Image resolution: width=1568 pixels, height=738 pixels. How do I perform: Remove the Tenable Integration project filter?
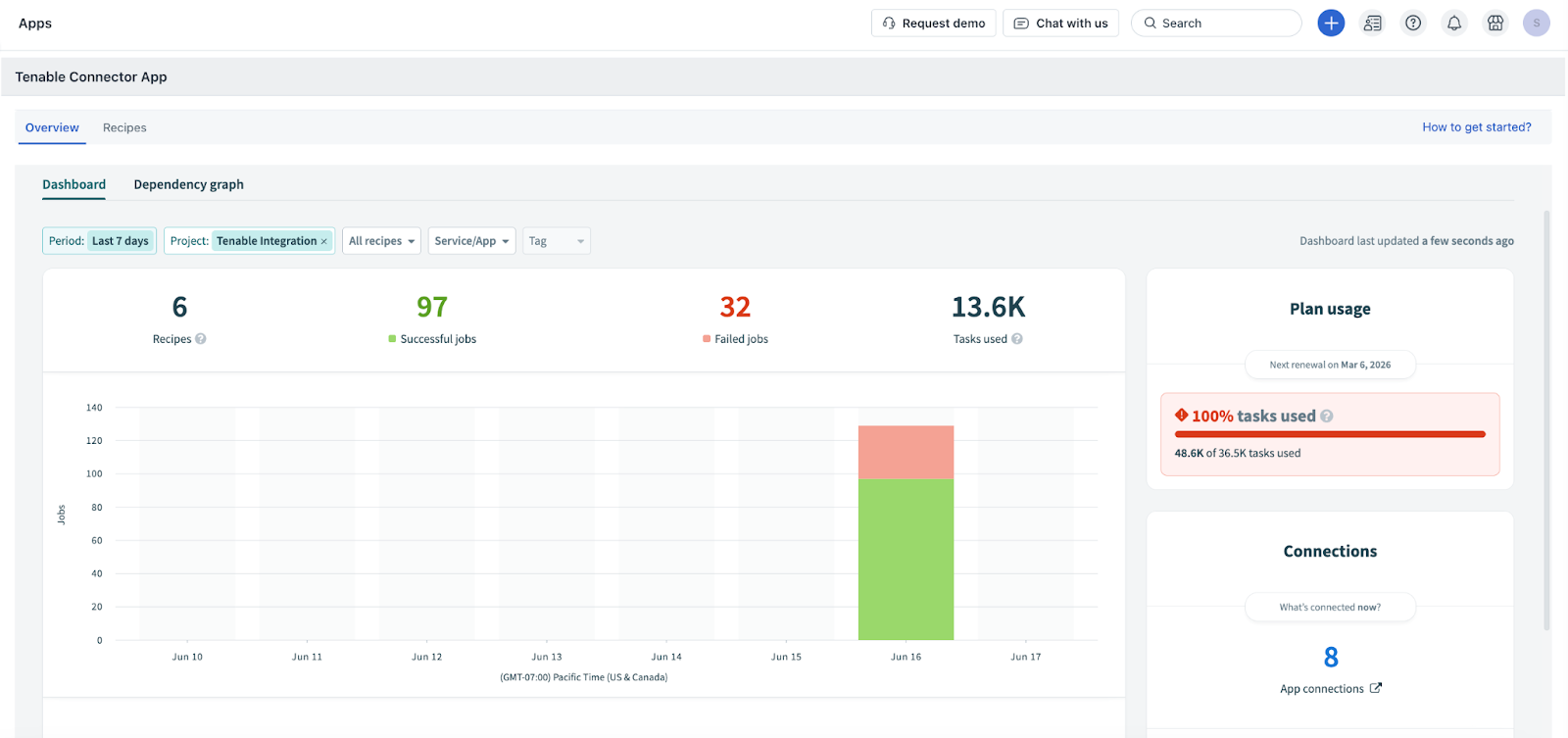[324, 241]
